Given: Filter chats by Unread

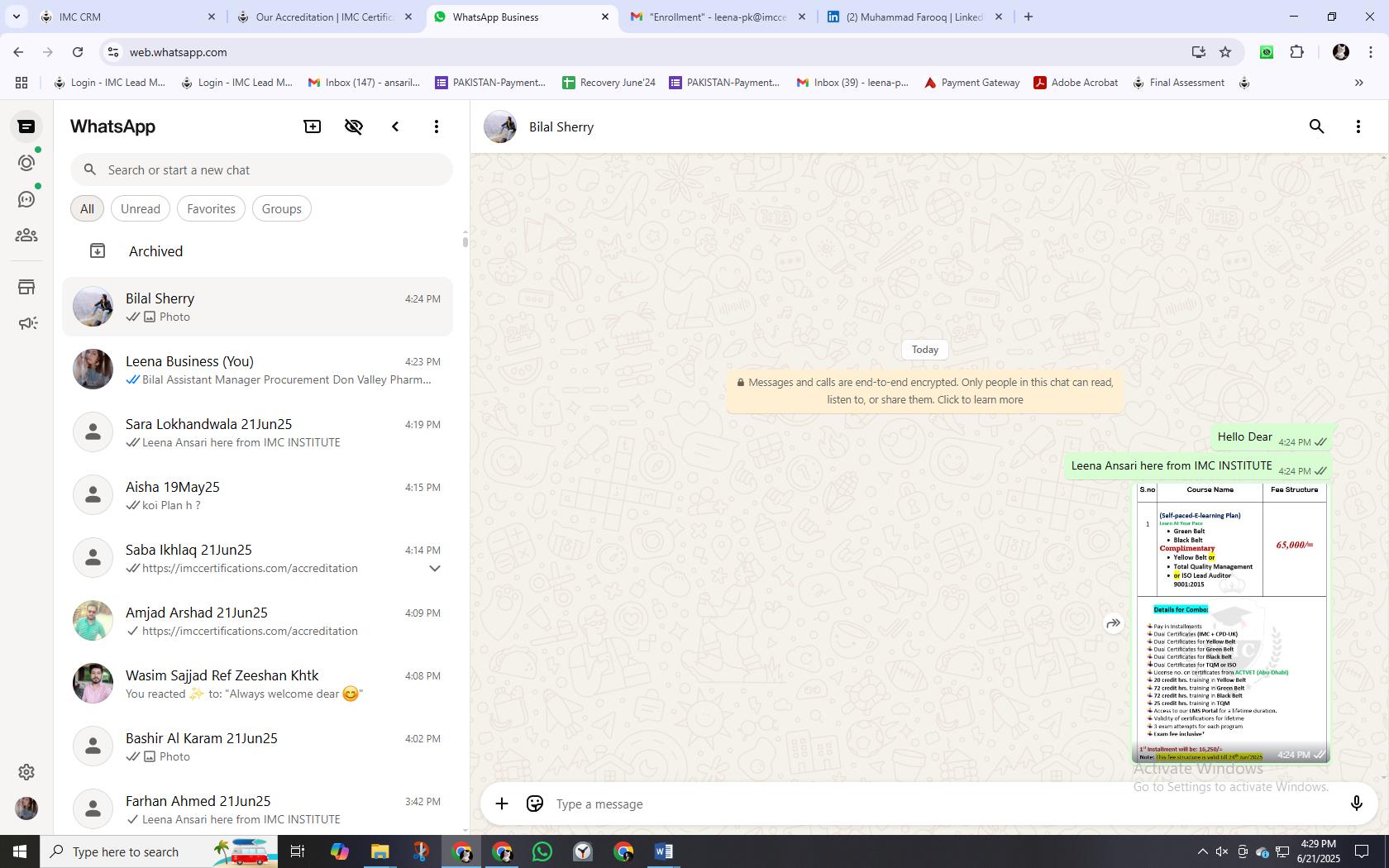Looking at the screenshot, I should 141,209.
